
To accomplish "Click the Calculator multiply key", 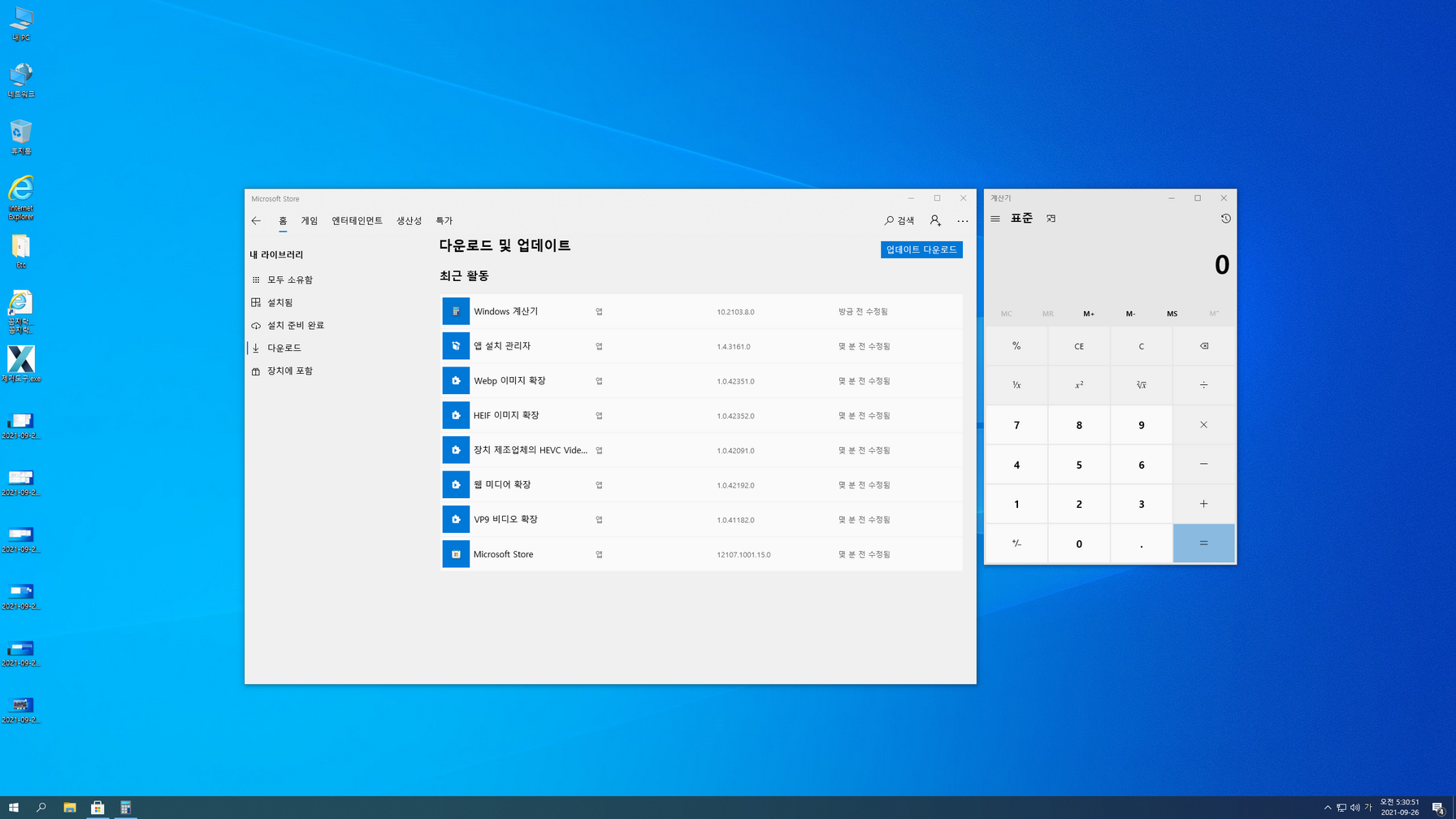I will pyautogui.click(x=1203, y=425).
